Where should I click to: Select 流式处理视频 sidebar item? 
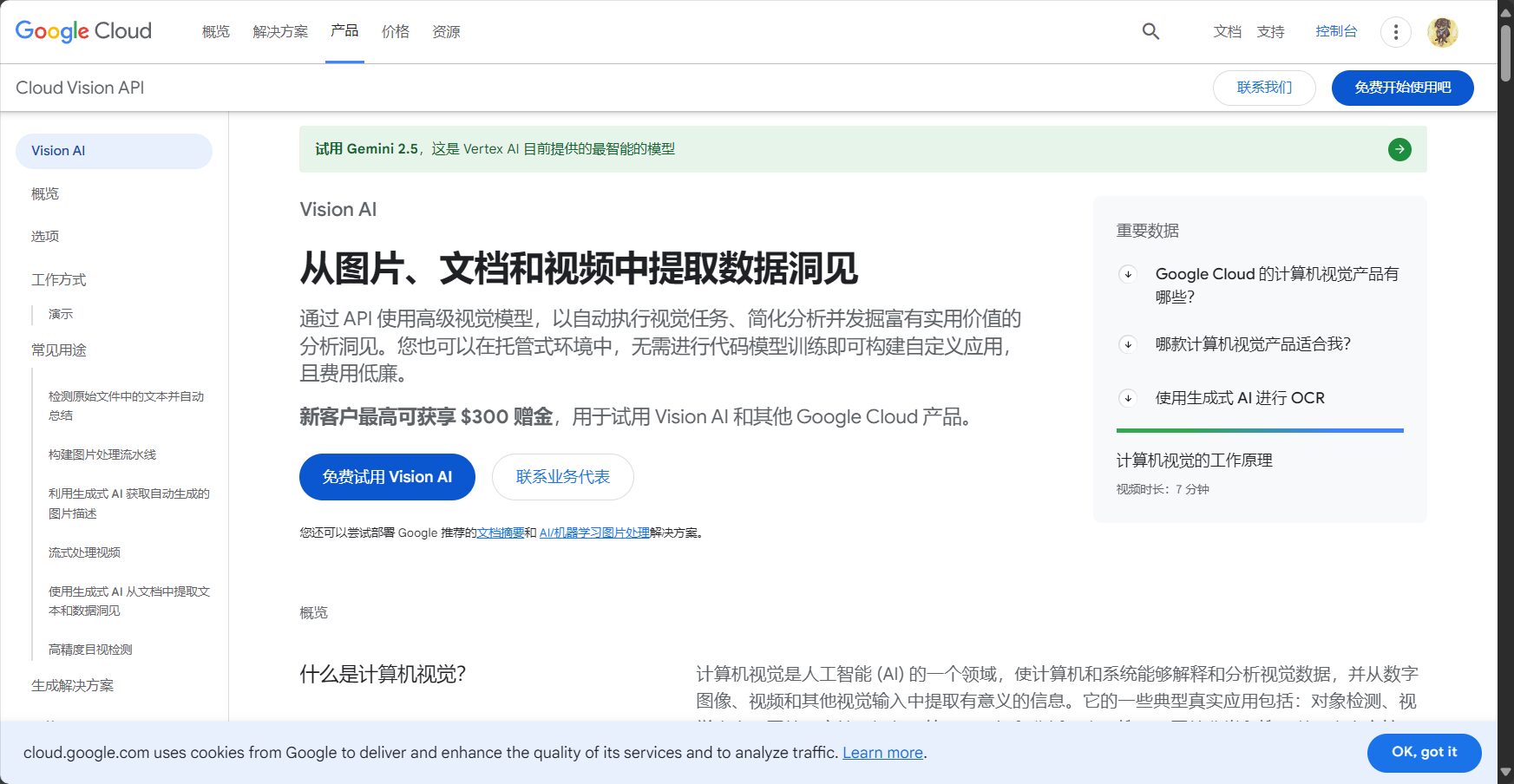[84, 552]
